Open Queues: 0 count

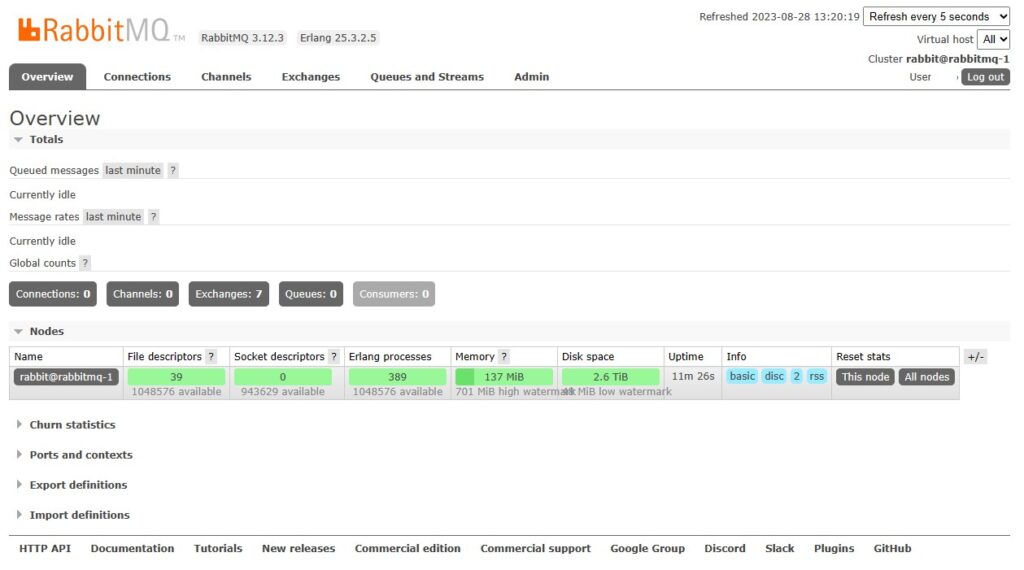[311, 294]
